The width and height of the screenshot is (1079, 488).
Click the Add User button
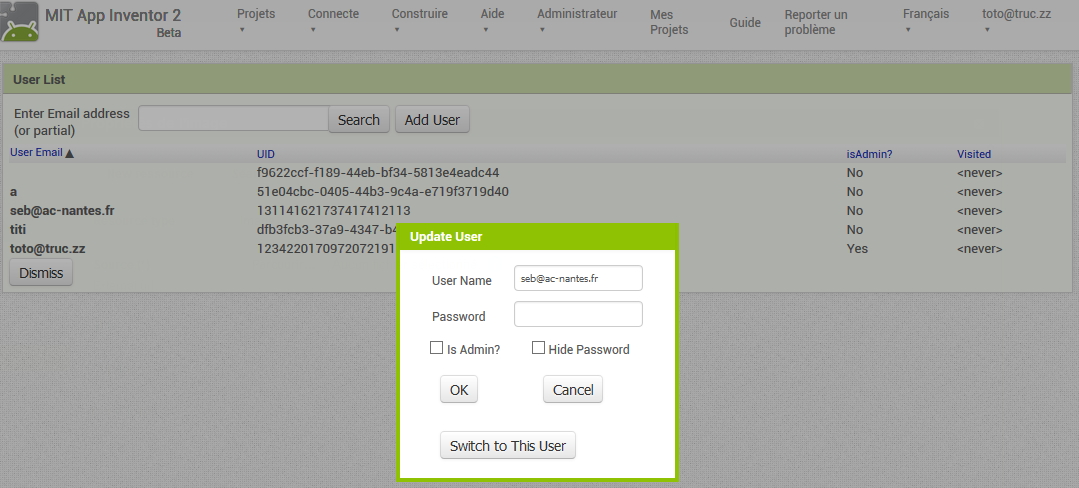[x=432, y=120]
